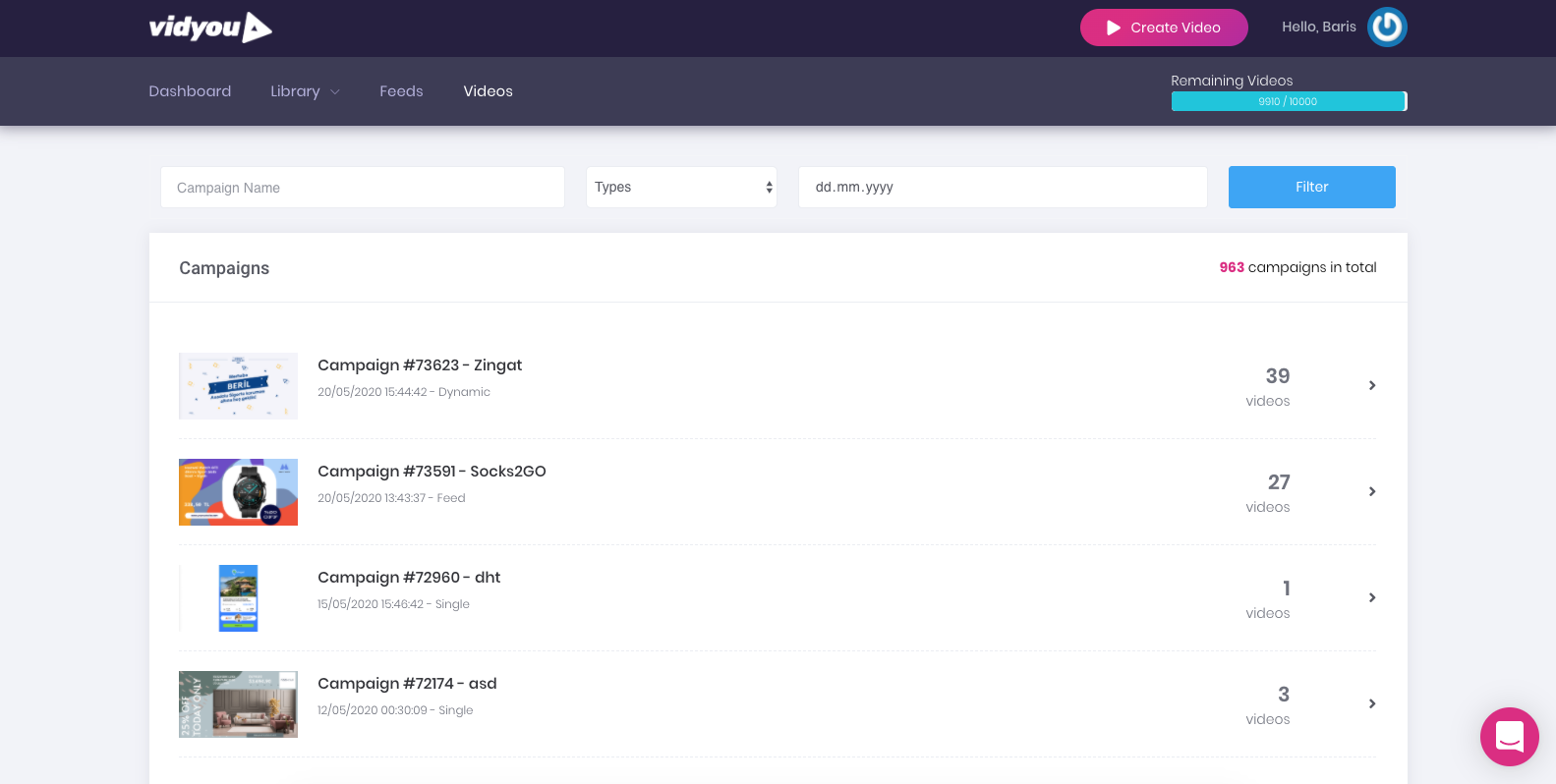Go to the Dashboard tab

190,91
